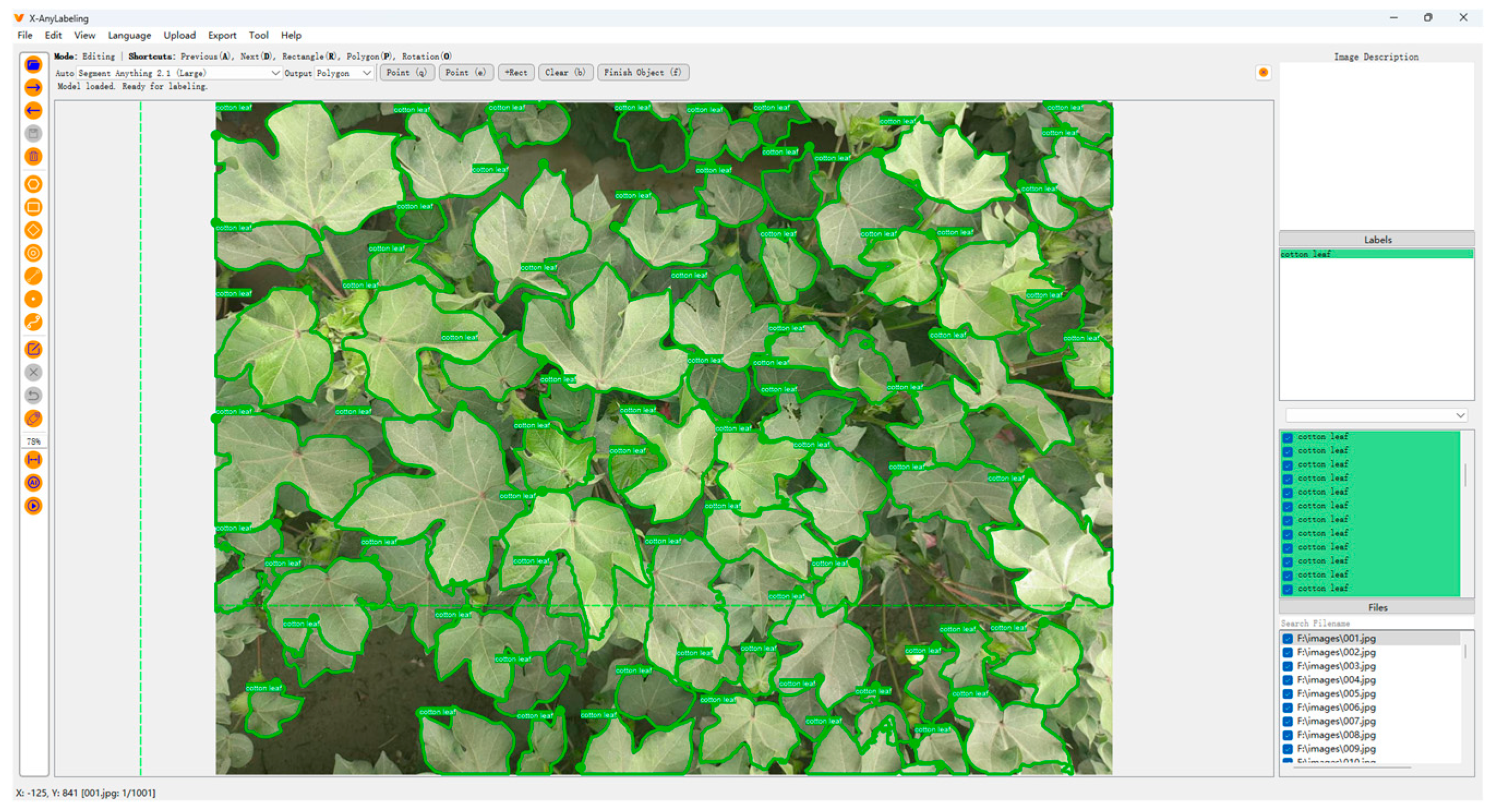Select the polygon drawing tool
1493x812 pixels.
click(x=33, y=184)
